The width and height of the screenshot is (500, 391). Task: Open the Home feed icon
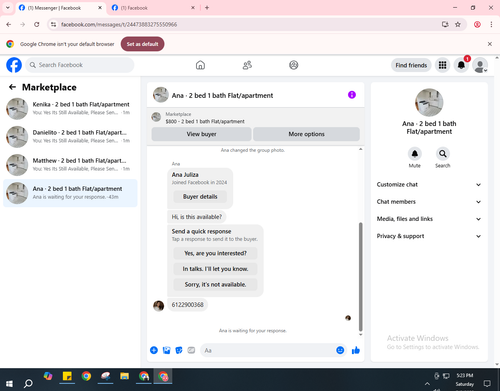coord(200,65)
